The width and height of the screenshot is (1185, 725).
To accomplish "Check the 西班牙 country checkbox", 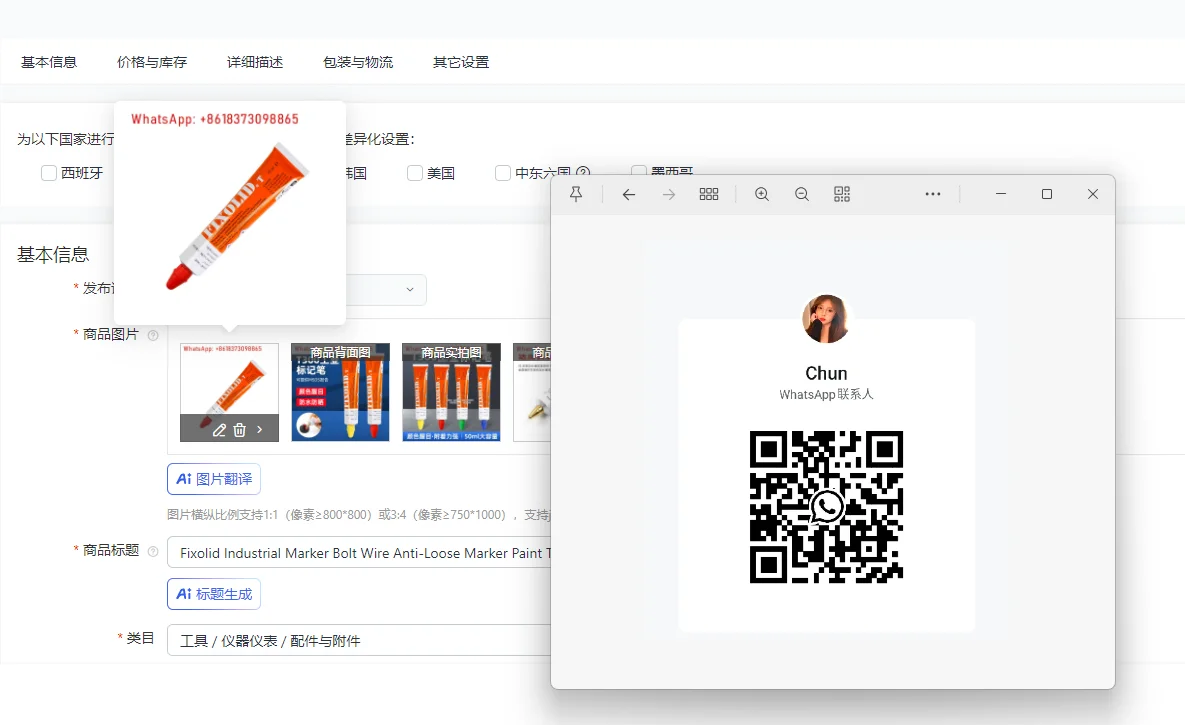I will click(x=49, y=173).
